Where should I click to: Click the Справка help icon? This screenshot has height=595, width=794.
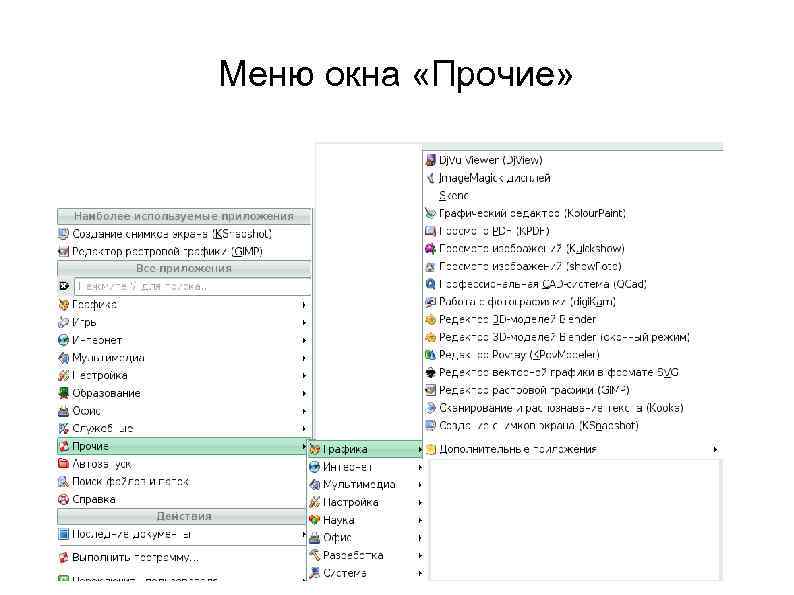click(63, 500)
